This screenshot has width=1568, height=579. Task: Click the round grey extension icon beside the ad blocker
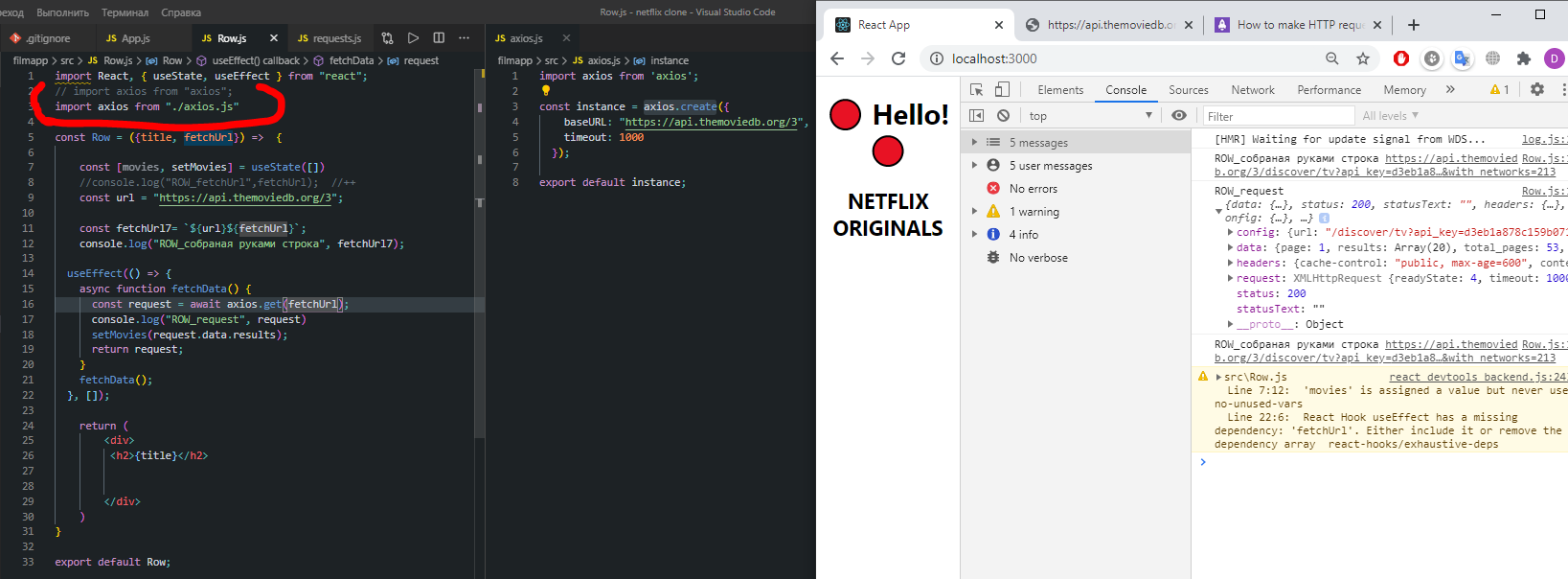point(1432,58)
